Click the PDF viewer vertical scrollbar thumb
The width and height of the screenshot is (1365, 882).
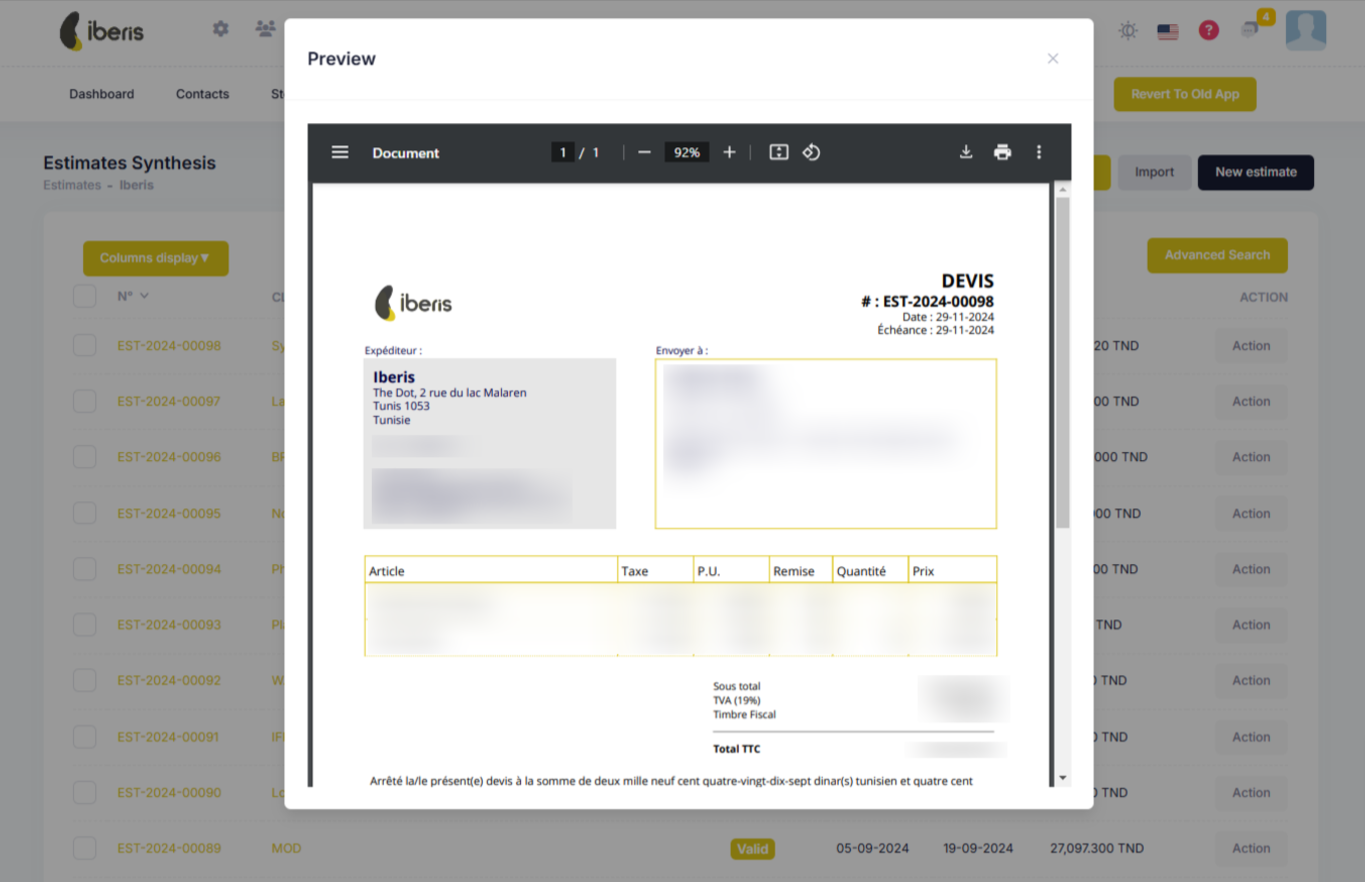(1063, 361)
